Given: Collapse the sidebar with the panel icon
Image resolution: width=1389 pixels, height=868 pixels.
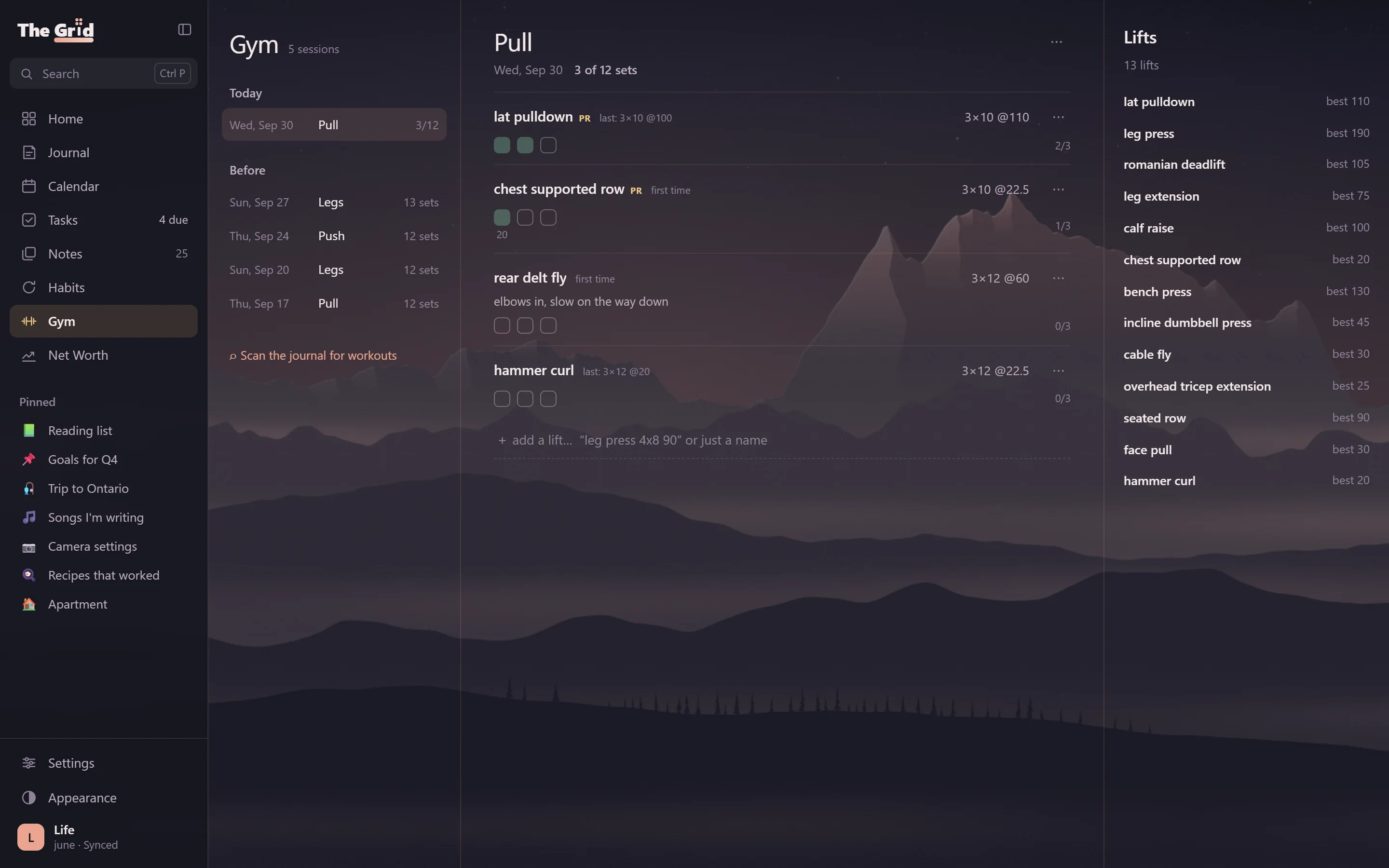Looking at the screenshot, I should [184, 29].
